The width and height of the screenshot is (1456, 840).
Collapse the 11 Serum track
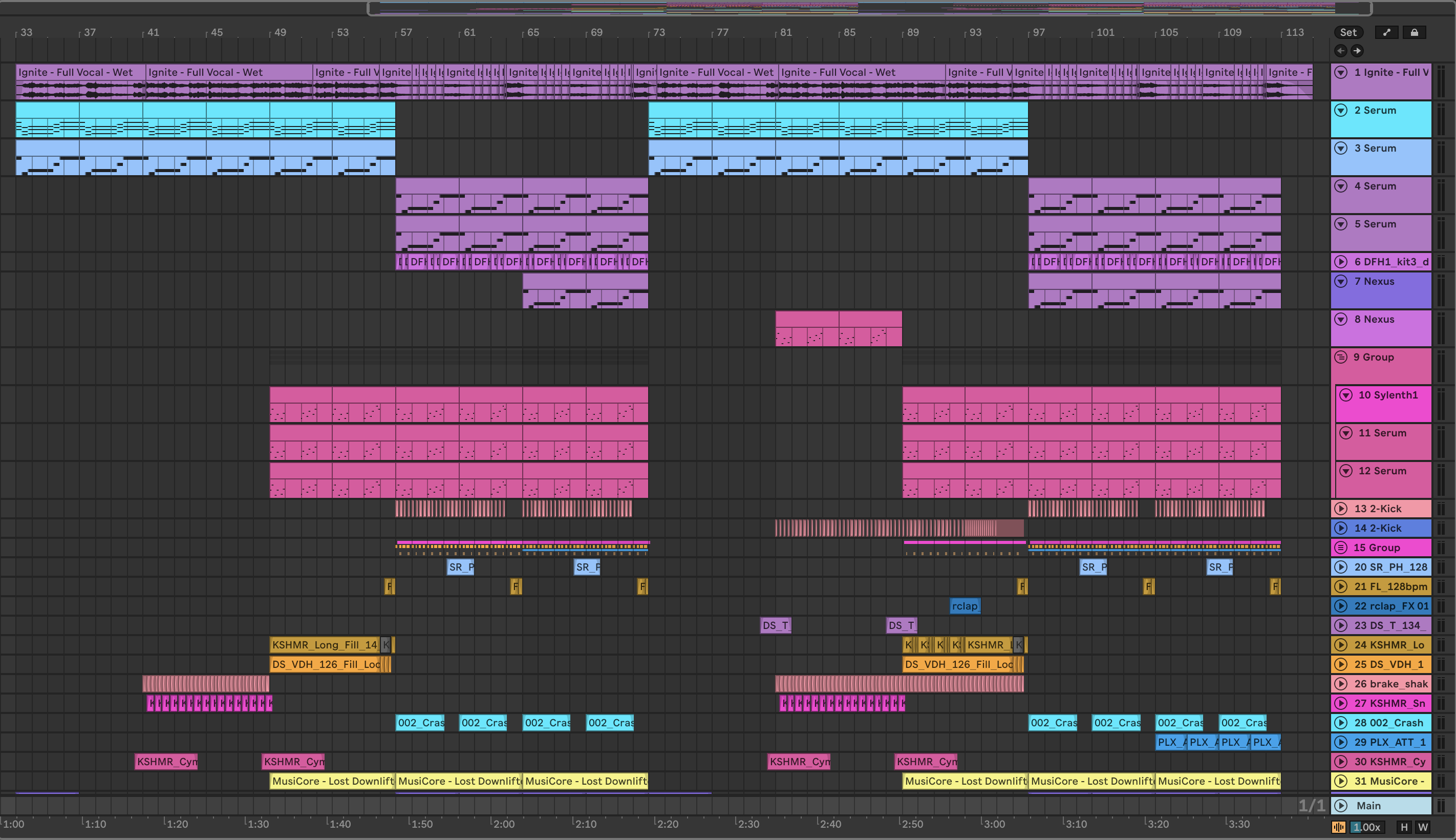click(1346, 433)
